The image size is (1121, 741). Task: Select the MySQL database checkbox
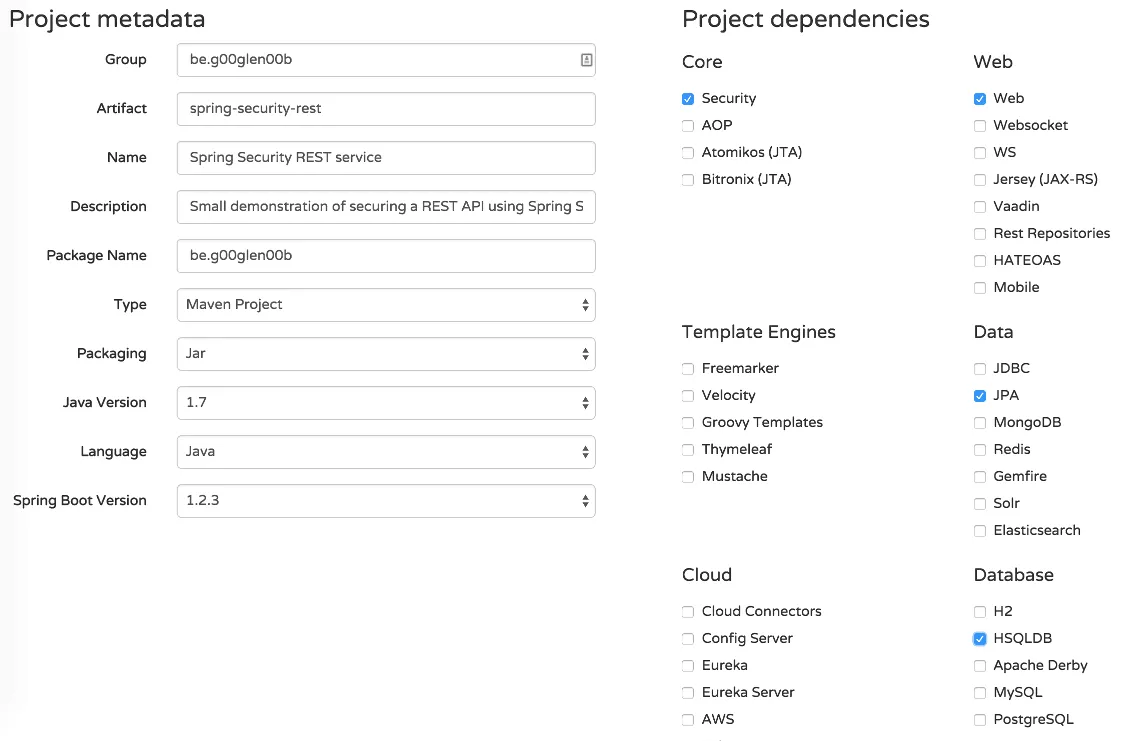coord(980,693)
